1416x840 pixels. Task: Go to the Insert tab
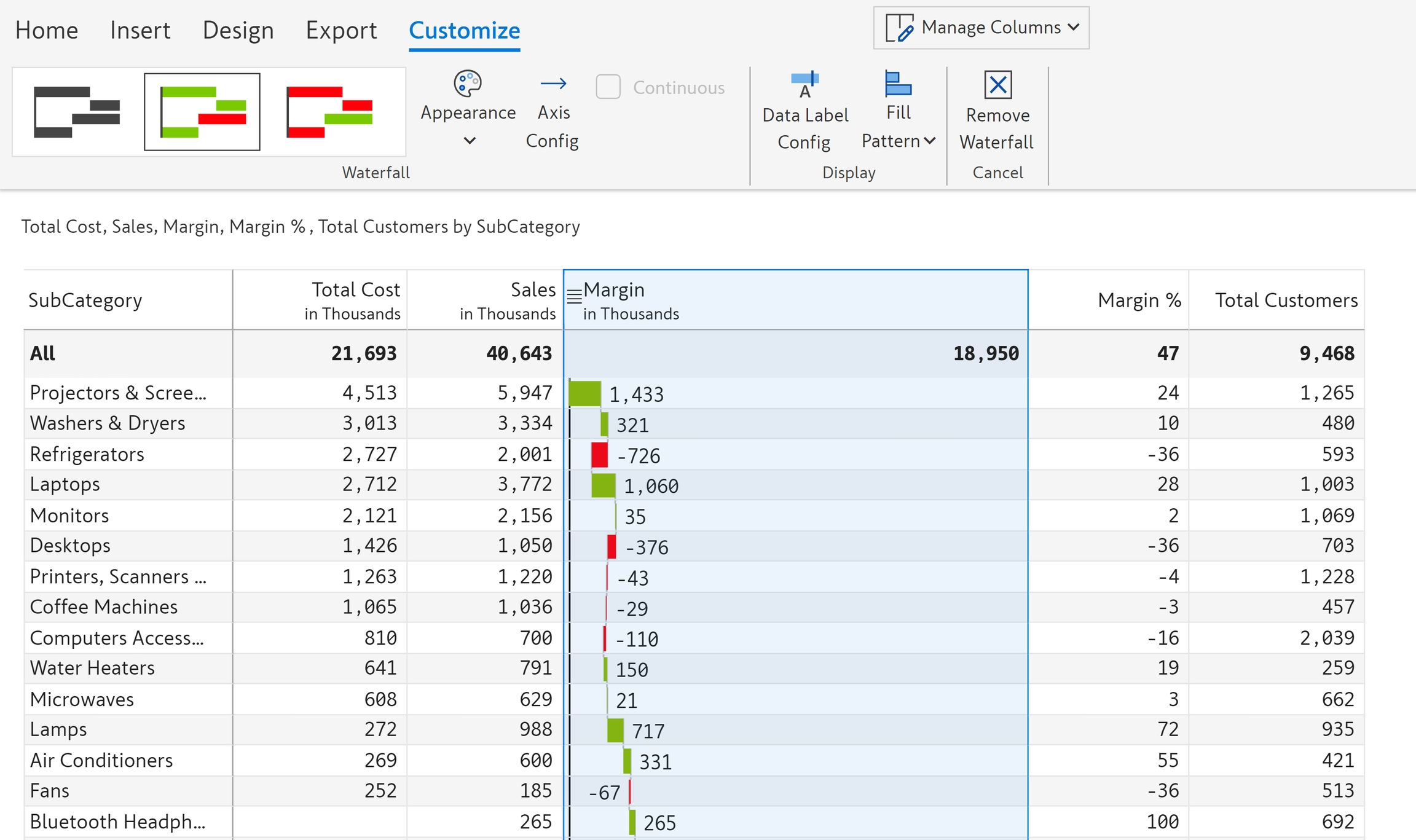tap(140, 30)
